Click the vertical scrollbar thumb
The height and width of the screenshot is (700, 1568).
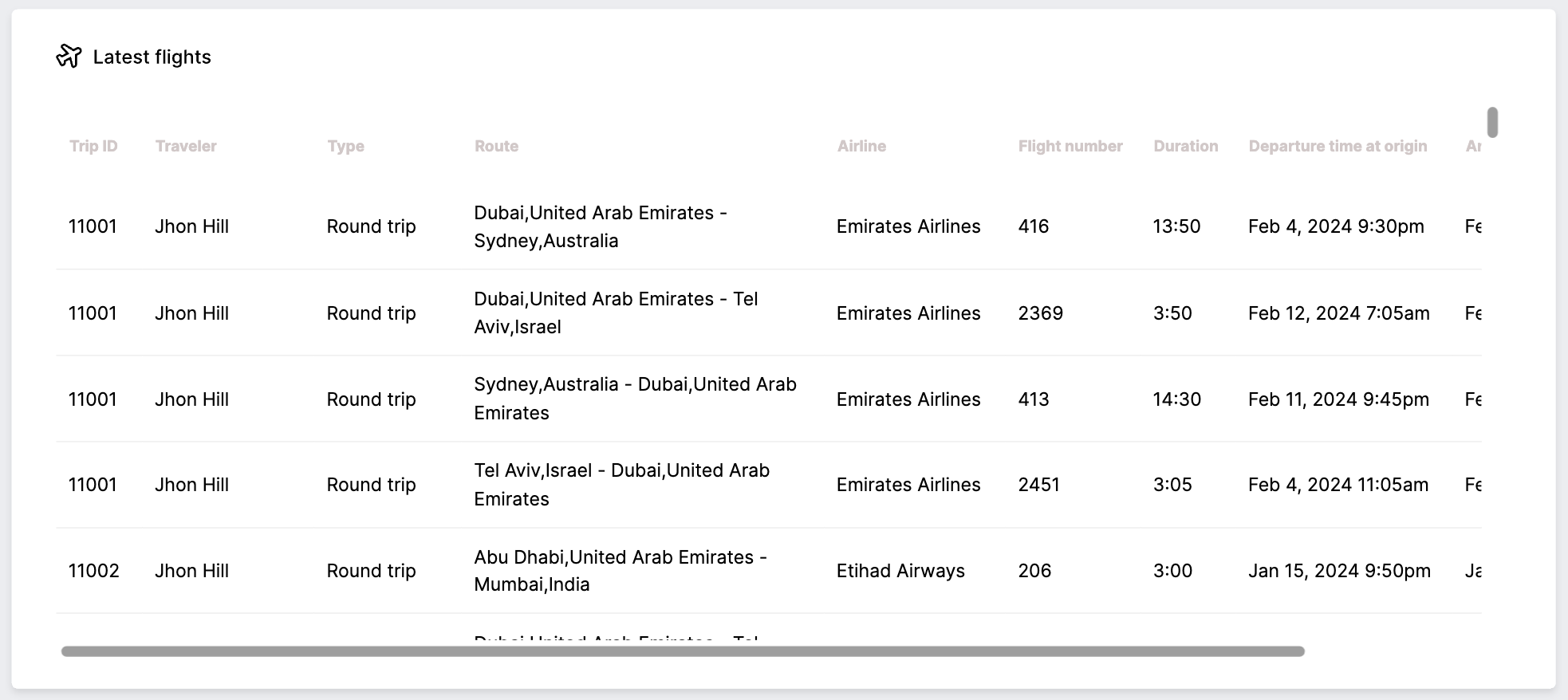coord(1492,123)
